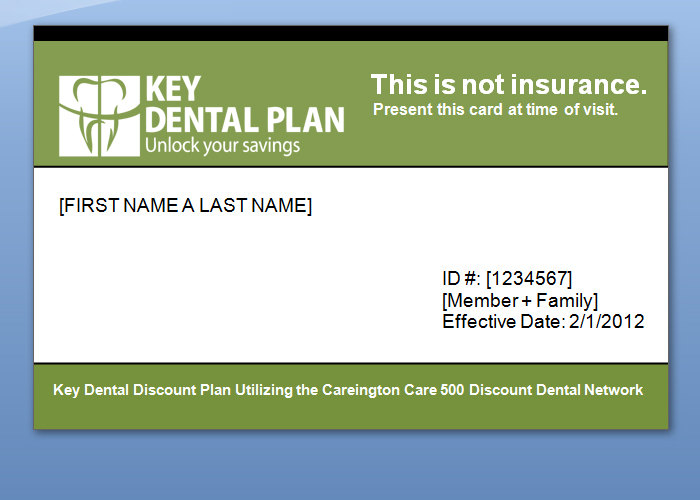Click the Unlock your savings tagline
Screen dimensions: 700x500
click(222, 146)
